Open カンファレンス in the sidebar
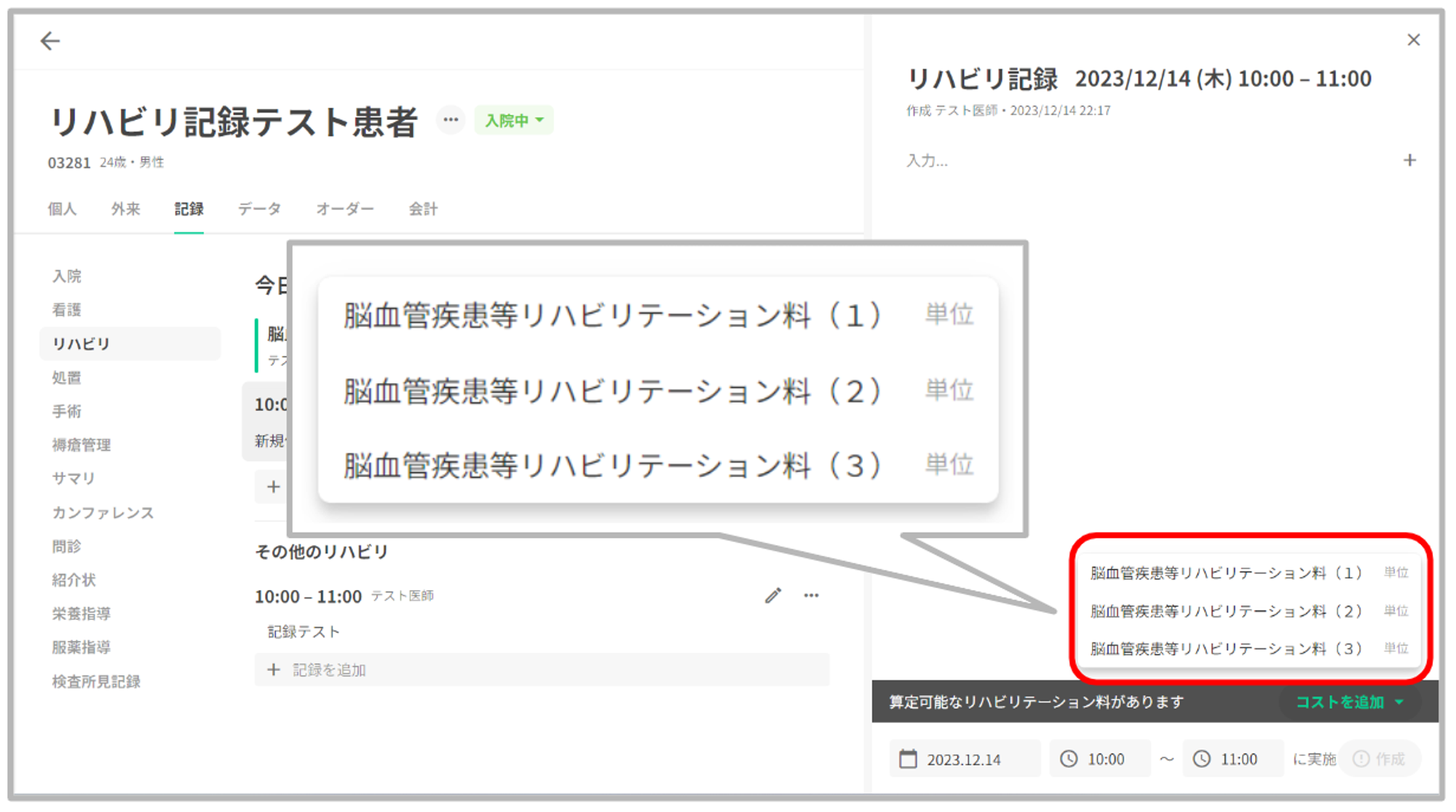The width and height of the screenshot is (1456, 812). tap(103, 513)
